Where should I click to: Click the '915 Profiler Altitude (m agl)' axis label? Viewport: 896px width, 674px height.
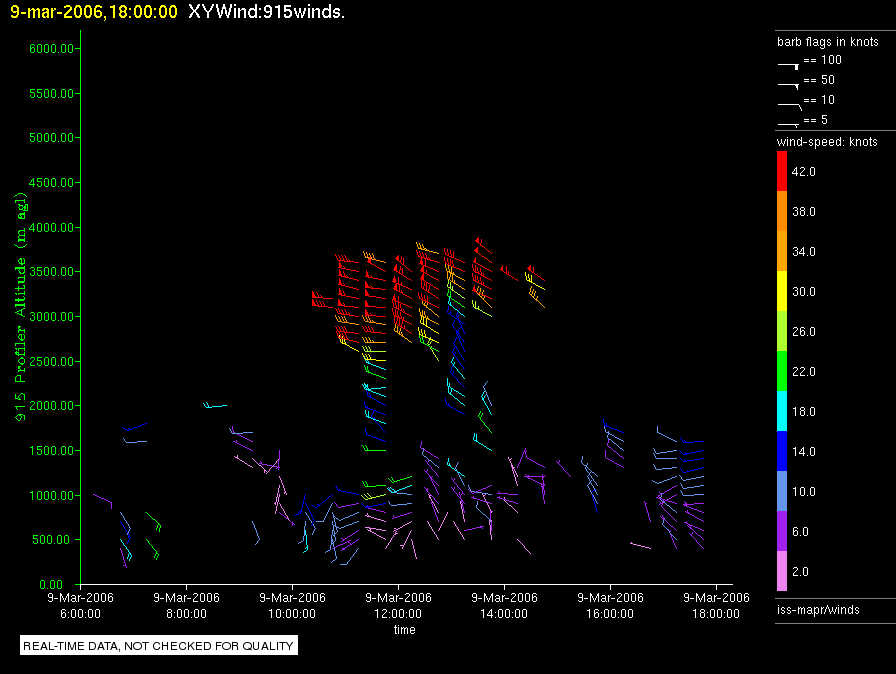click(x=21, y=307)
